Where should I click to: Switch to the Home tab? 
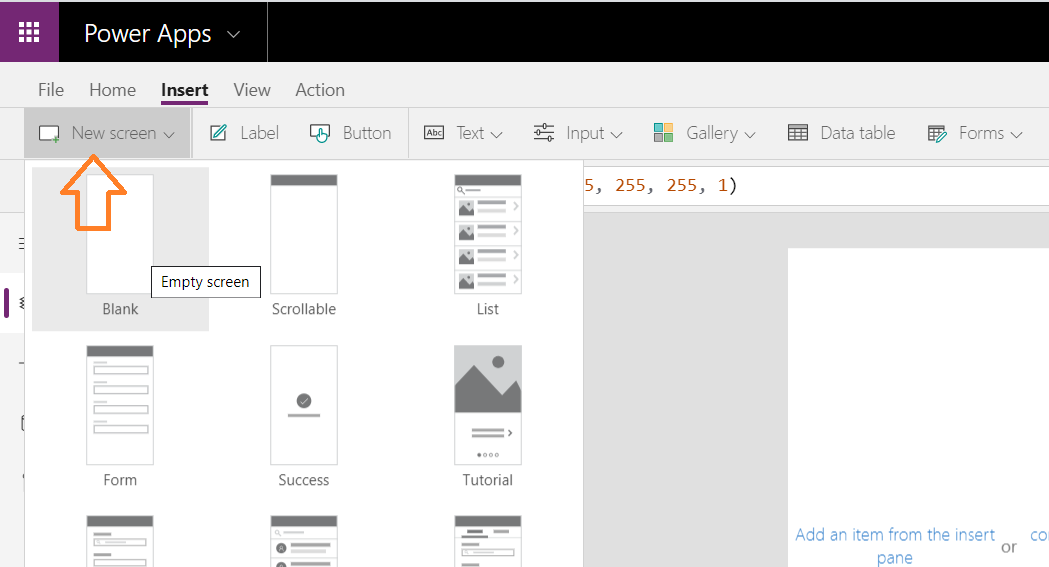point(112,90)
